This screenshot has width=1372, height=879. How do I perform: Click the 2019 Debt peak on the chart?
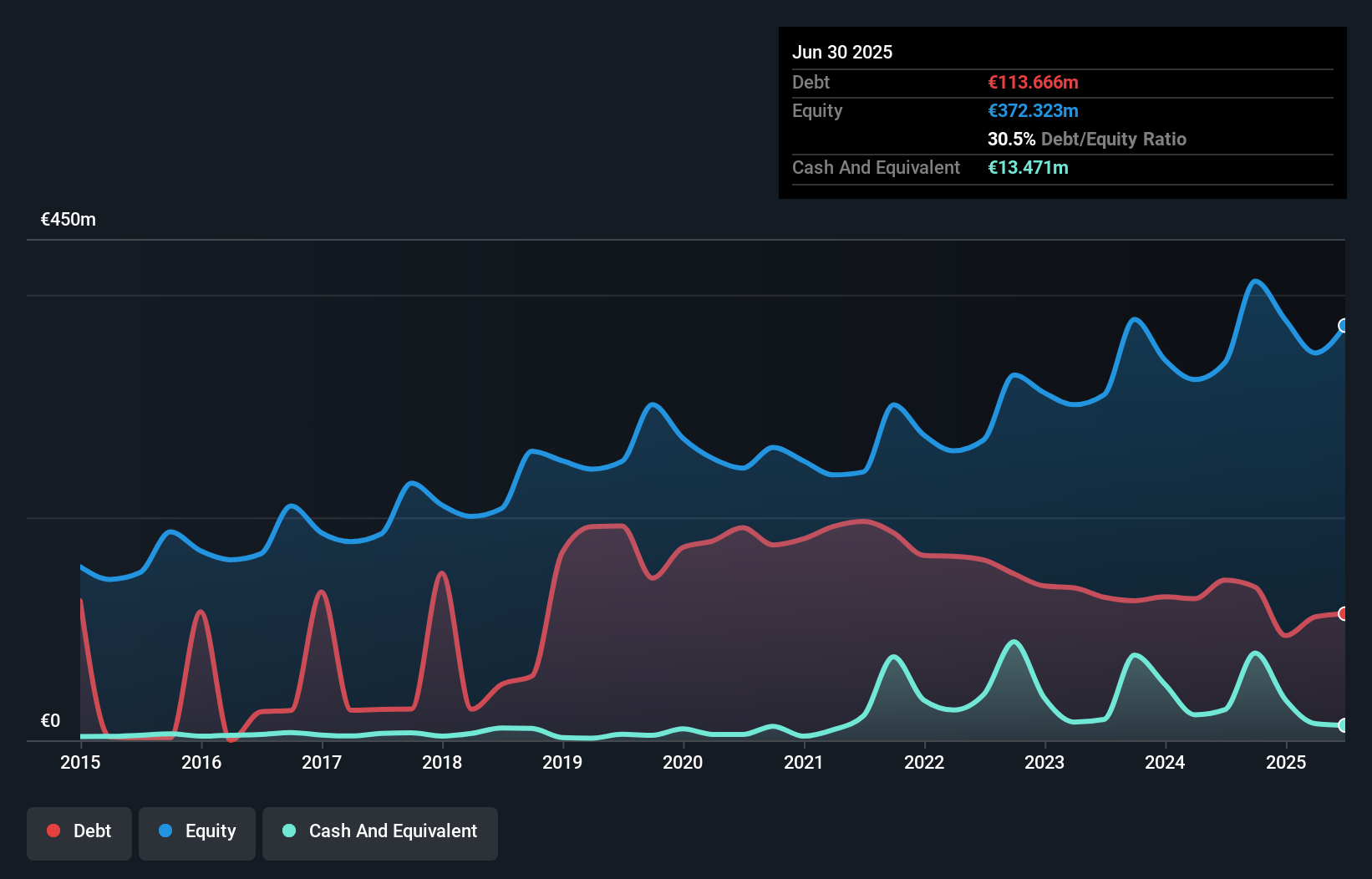tap(603, 526)
